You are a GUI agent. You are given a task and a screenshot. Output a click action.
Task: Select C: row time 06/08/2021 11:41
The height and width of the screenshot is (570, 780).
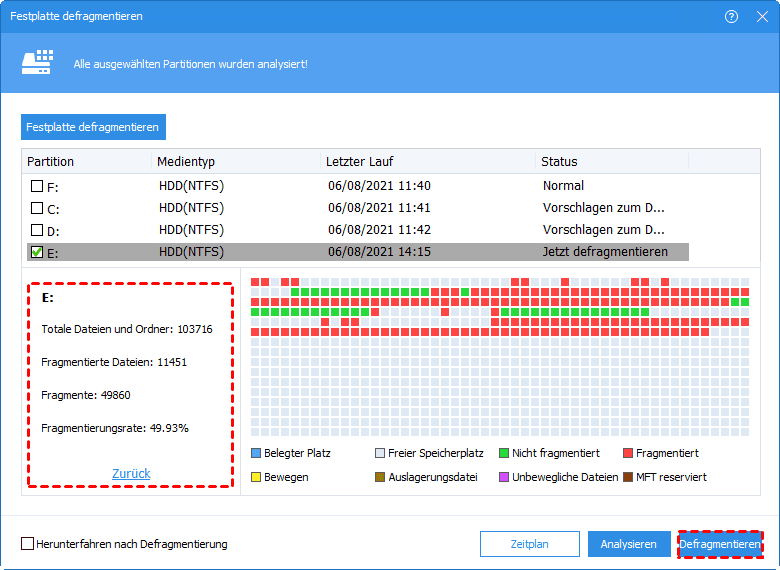pyautogui.click(x=379, y=208)
